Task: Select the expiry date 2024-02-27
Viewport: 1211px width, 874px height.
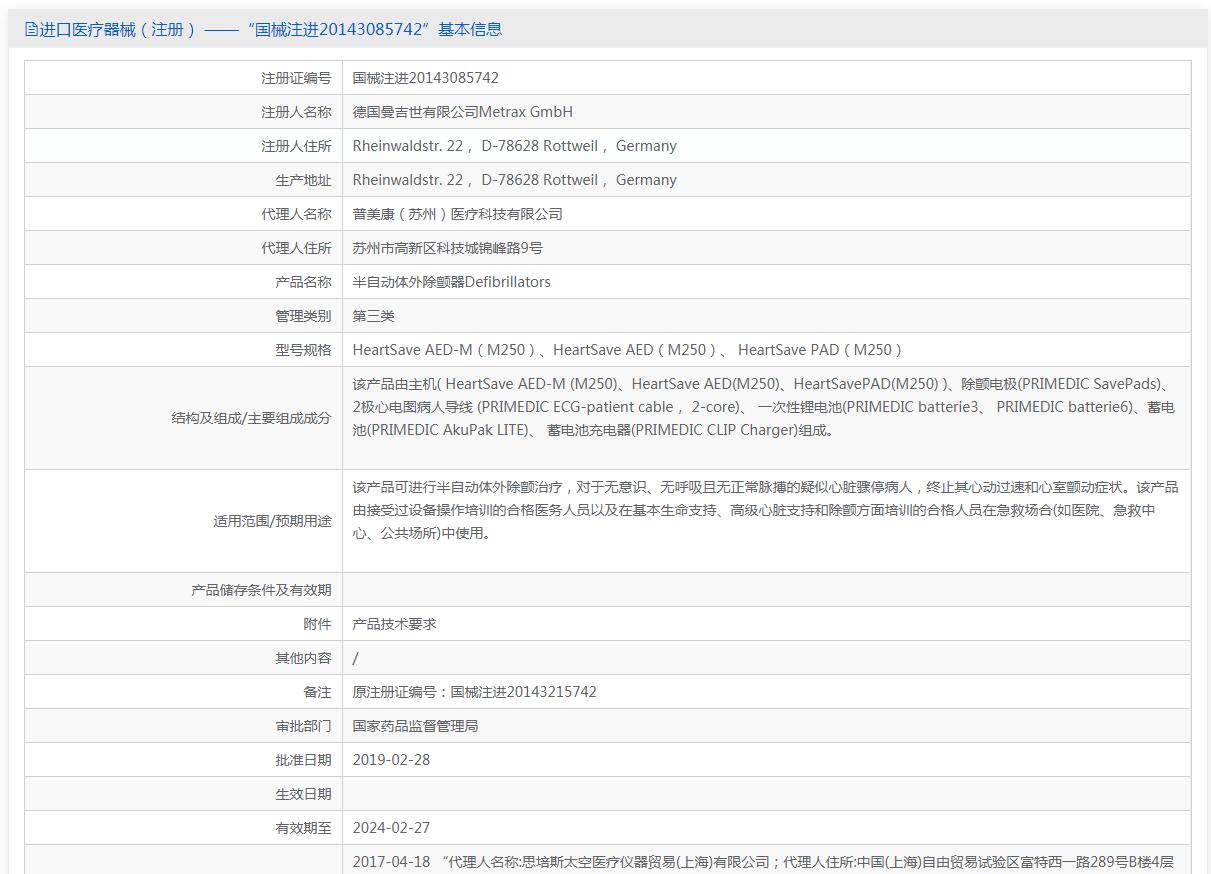Action: (391, 828)
